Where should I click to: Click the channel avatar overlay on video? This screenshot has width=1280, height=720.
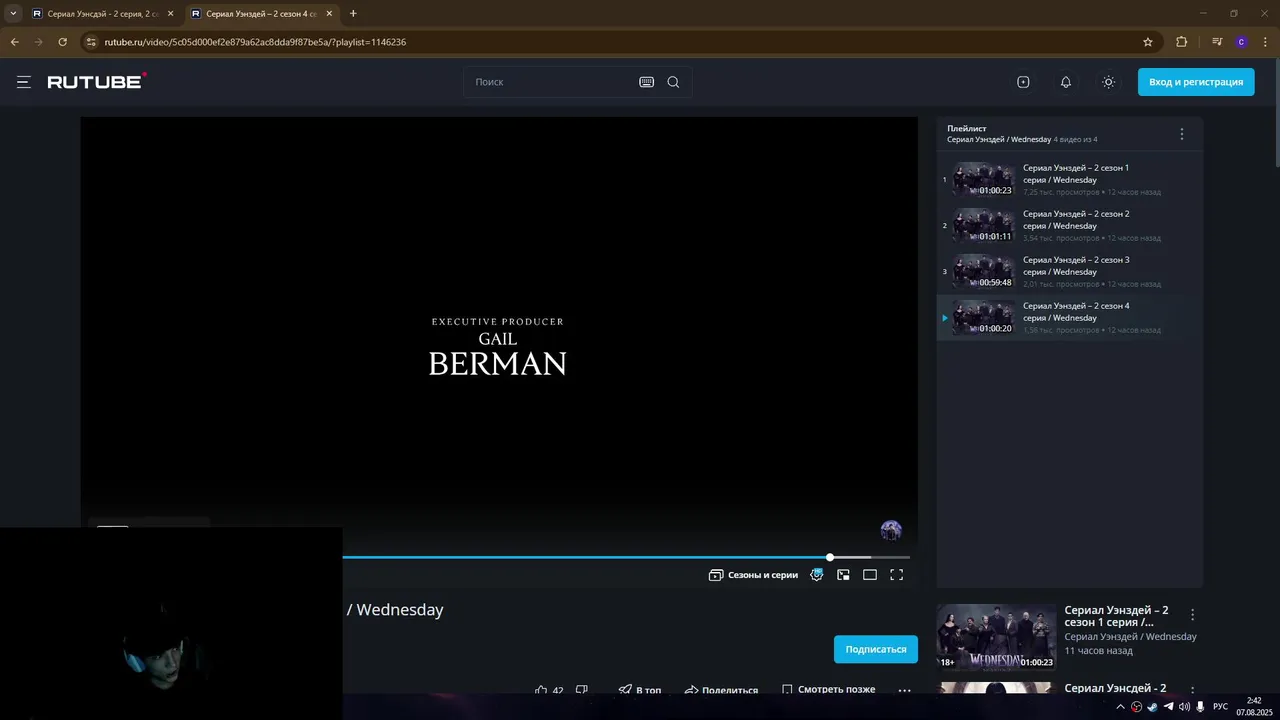[x=891, y=530]
